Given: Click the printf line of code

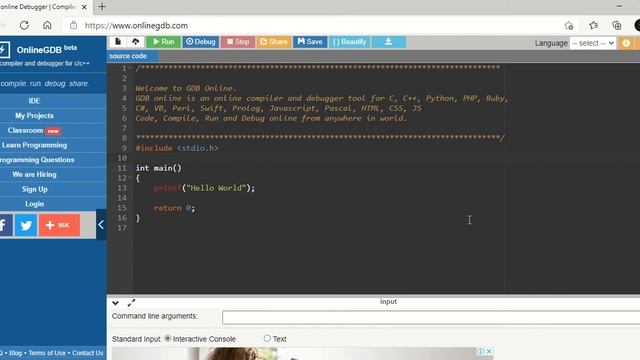Looking at the screenshot, I should point(204,188).
